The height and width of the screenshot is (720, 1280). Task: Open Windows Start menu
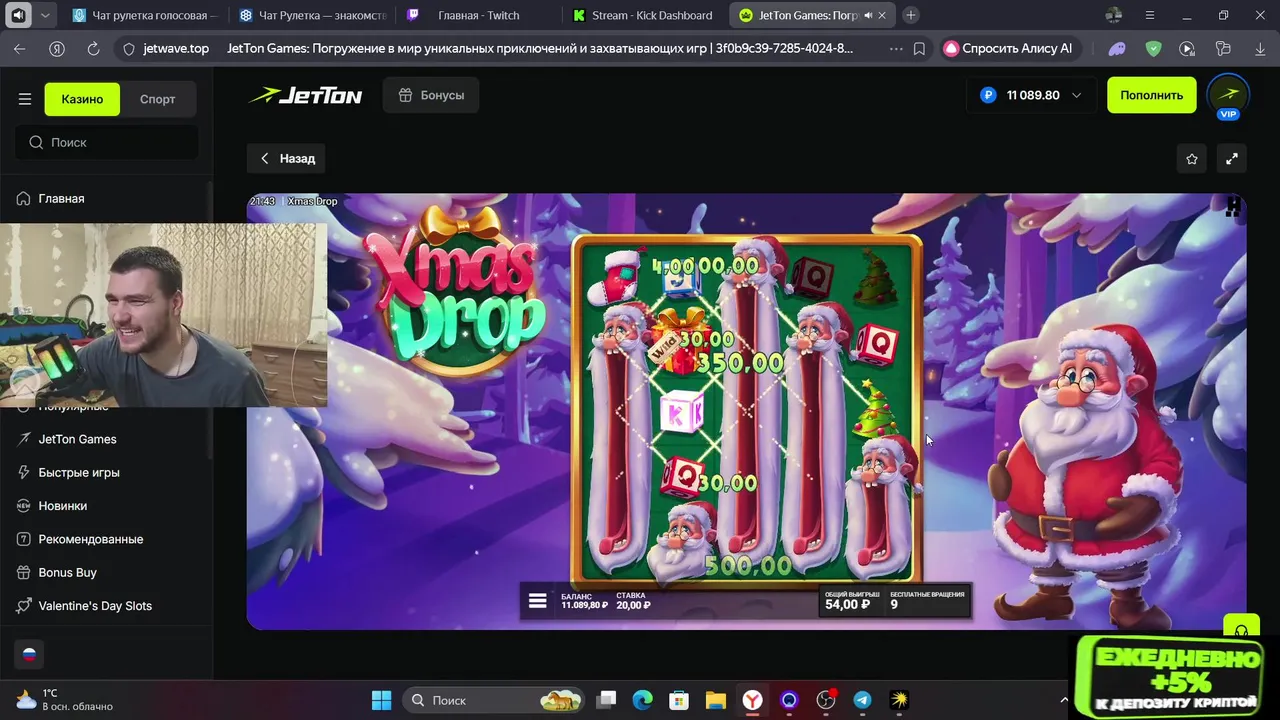[382, 700]
